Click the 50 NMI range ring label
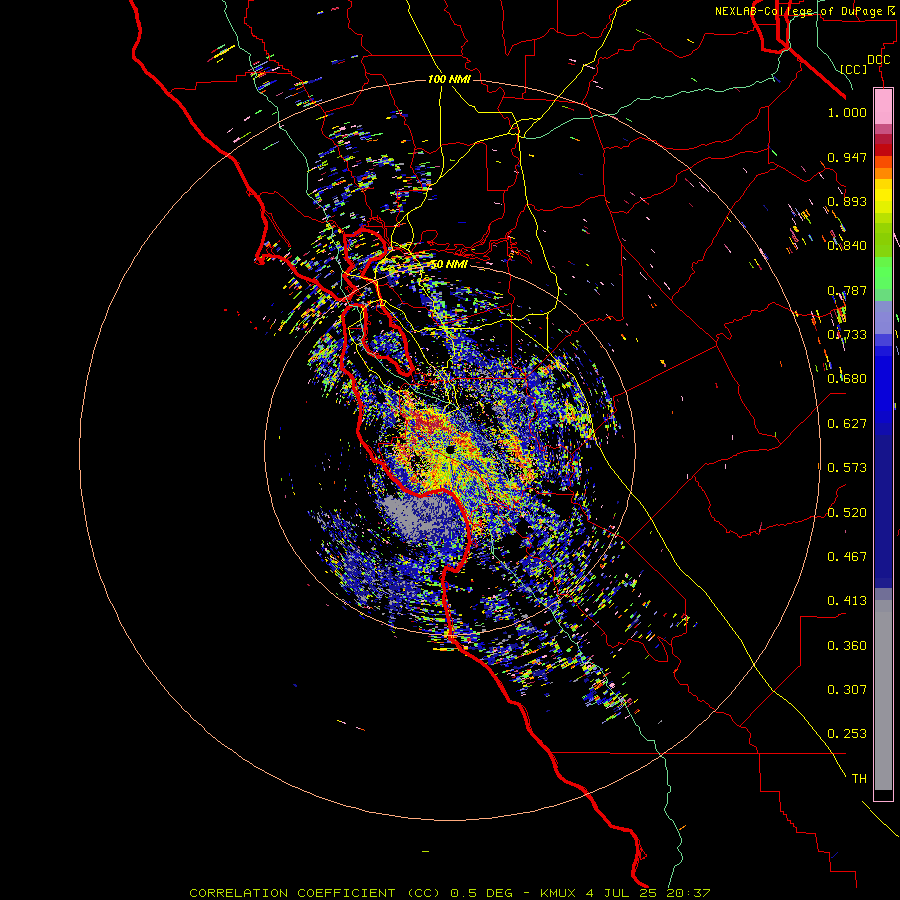This screenshot has height=900, width=900. pos(449,265)
